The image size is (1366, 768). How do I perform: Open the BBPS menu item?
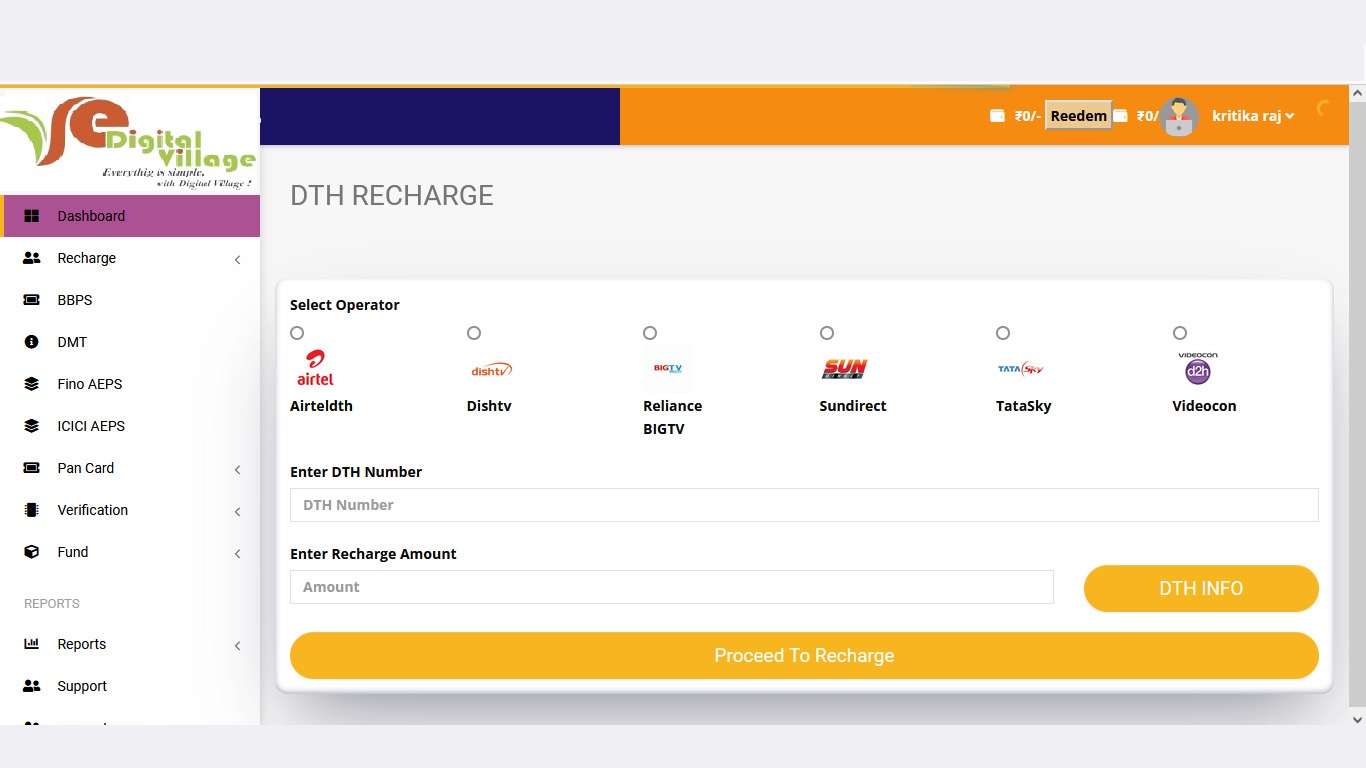pyautogui.click(x=130, y=300)
